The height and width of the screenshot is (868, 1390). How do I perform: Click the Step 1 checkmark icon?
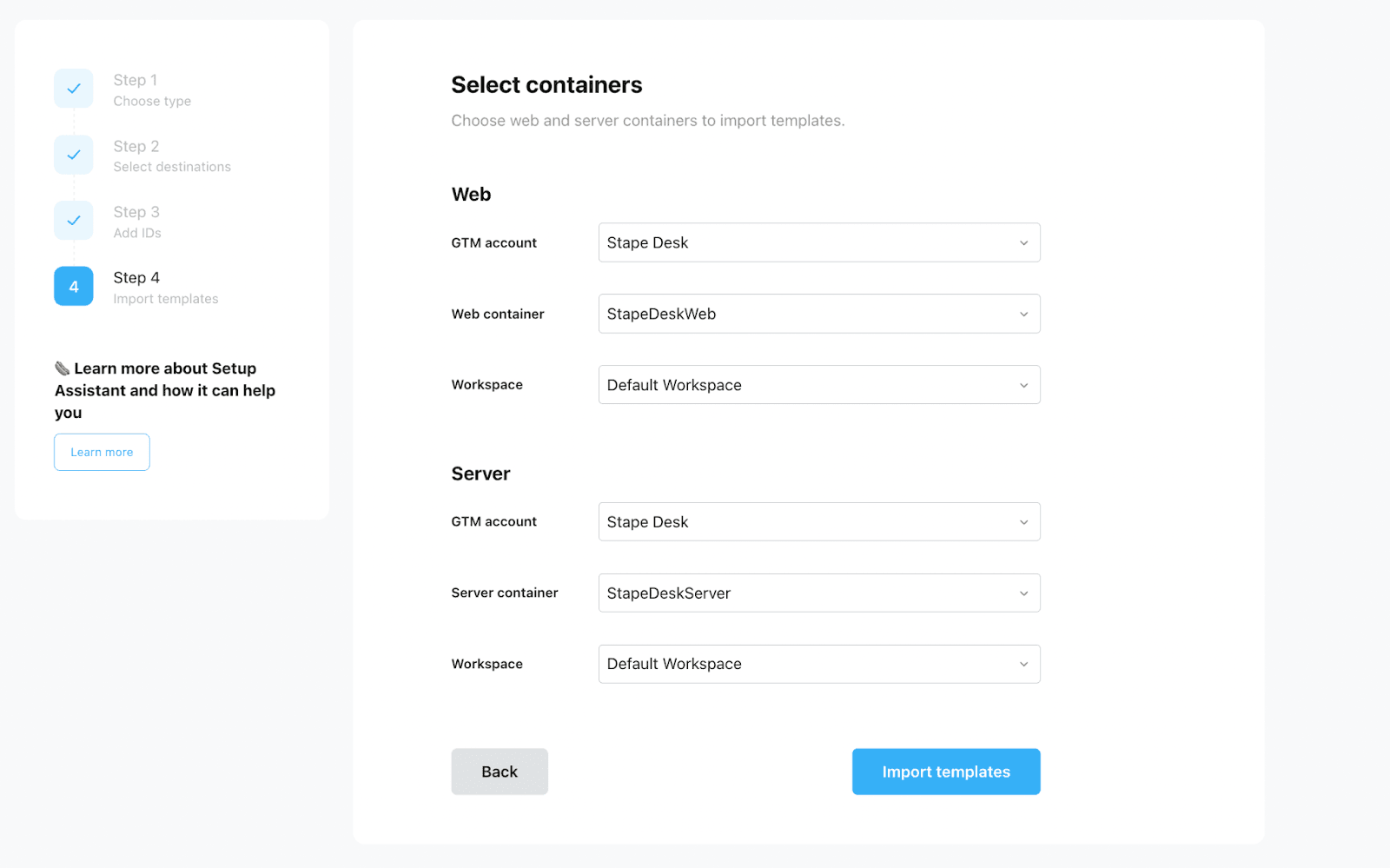[74, 89]
